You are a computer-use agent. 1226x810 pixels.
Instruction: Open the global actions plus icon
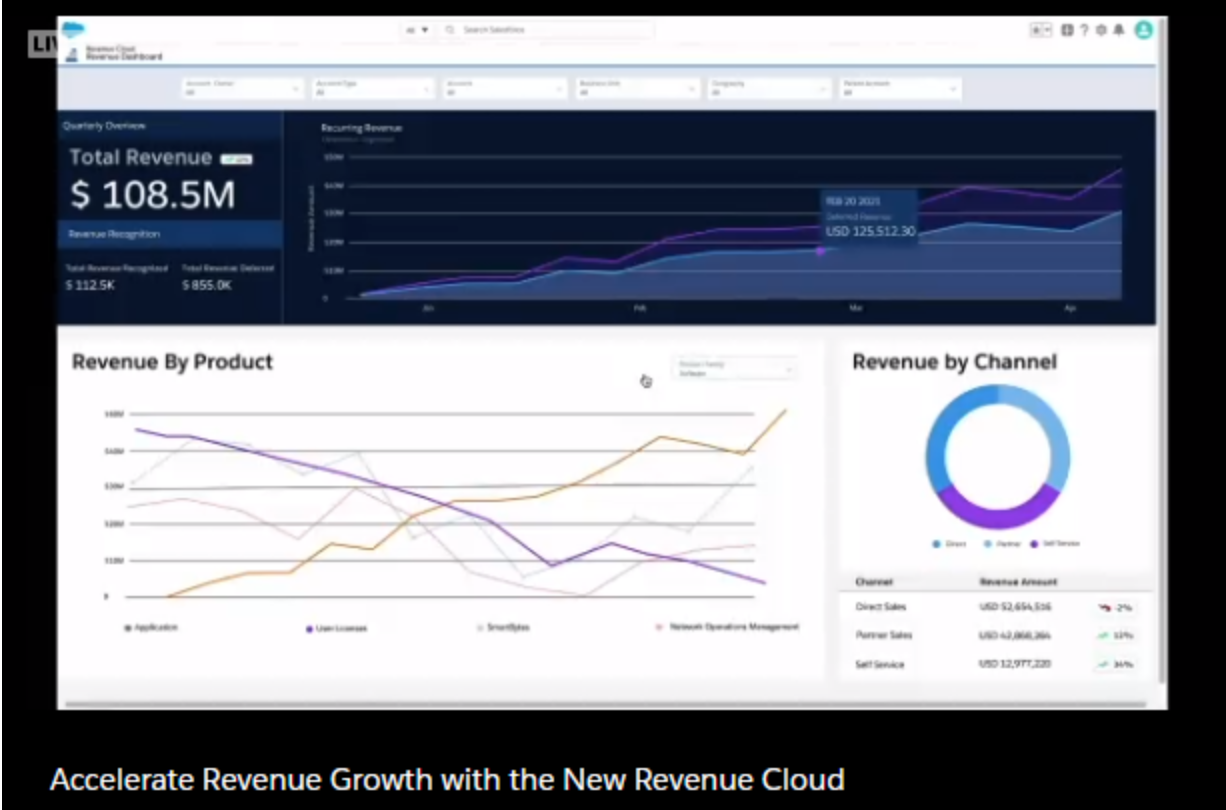coord(1068,30)
